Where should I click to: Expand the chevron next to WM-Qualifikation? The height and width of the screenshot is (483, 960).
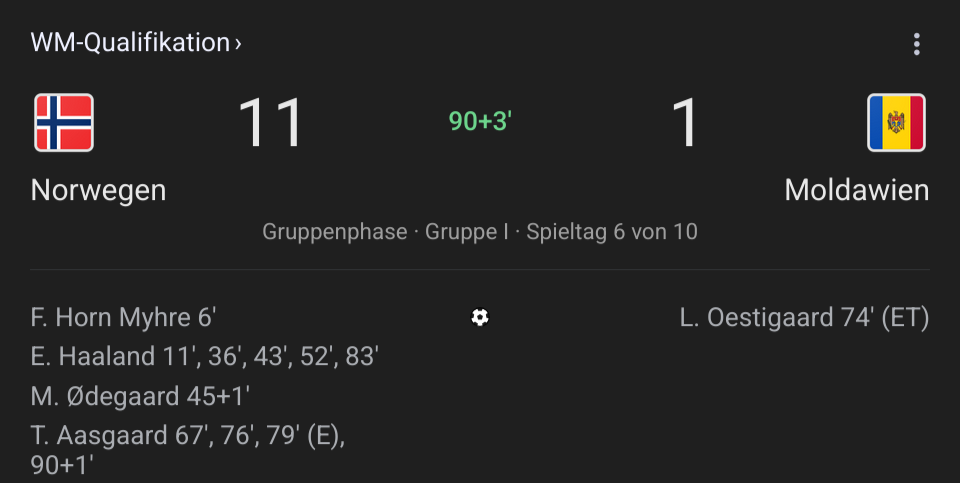238,43
